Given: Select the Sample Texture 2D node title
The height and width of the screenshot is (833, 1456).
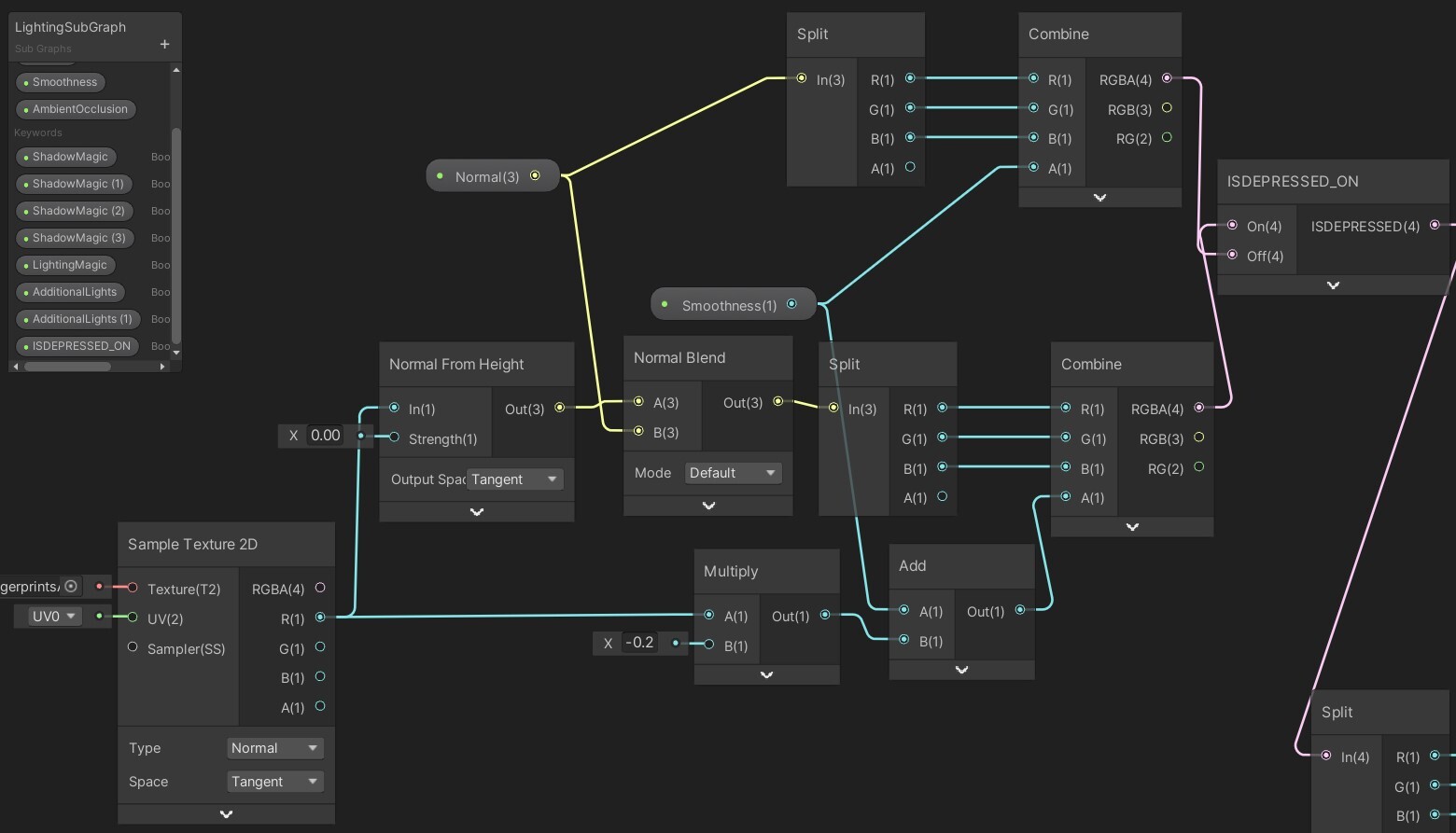Looking at the screenshot, I should 193,544.
